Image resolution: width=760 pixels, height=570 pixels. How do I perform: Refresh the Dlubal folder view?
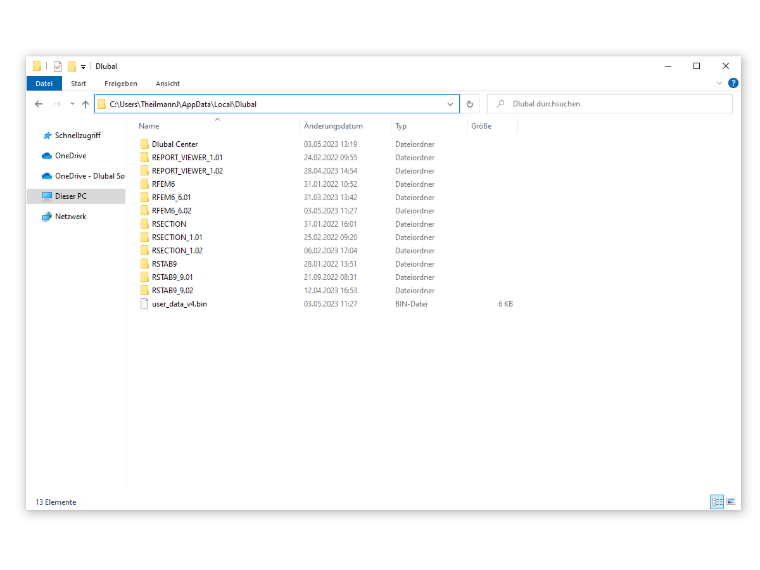470,104
